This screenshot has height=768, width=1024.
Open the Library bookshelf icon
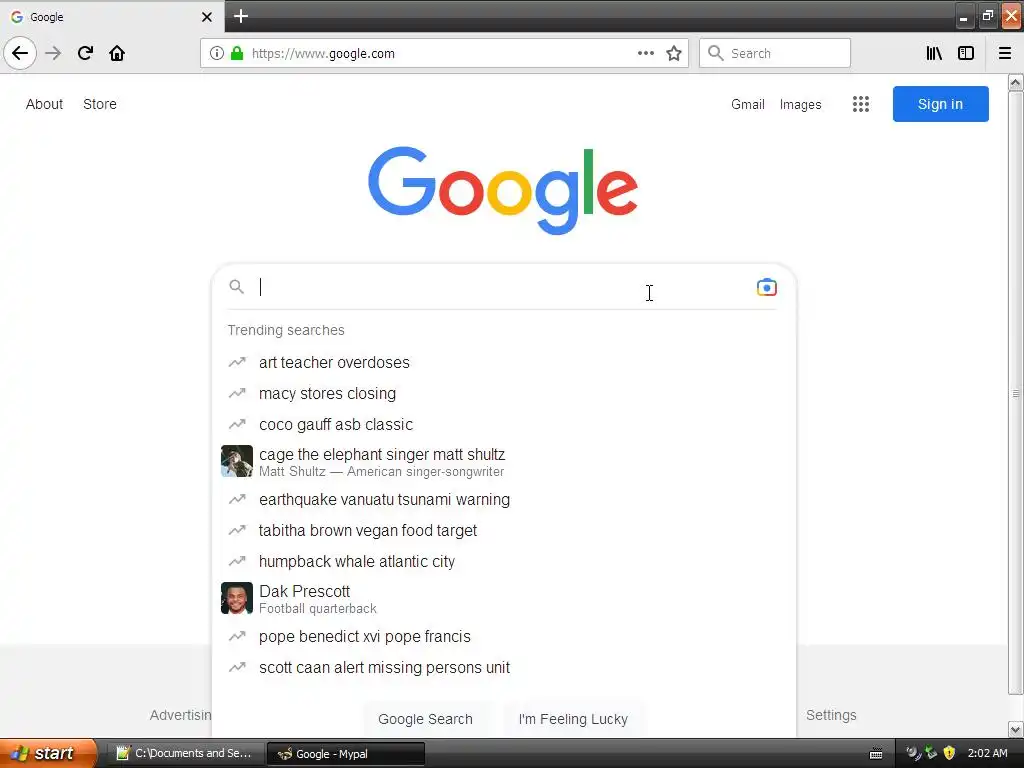click(934, 53)
